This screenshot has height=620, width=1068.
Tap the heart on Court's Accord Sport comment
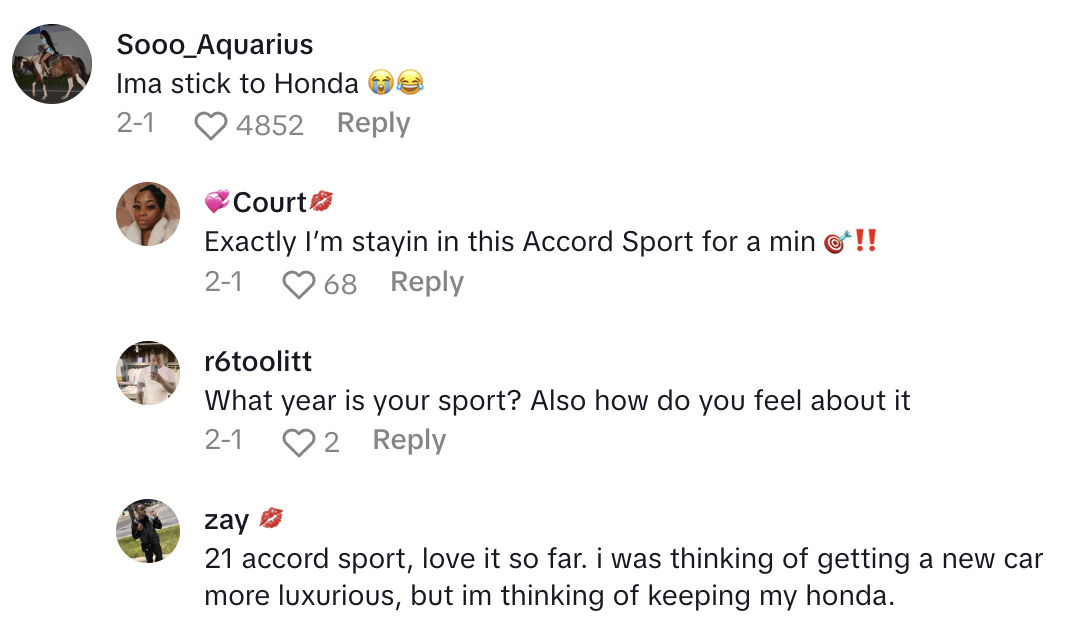click(x=299, y=285)
